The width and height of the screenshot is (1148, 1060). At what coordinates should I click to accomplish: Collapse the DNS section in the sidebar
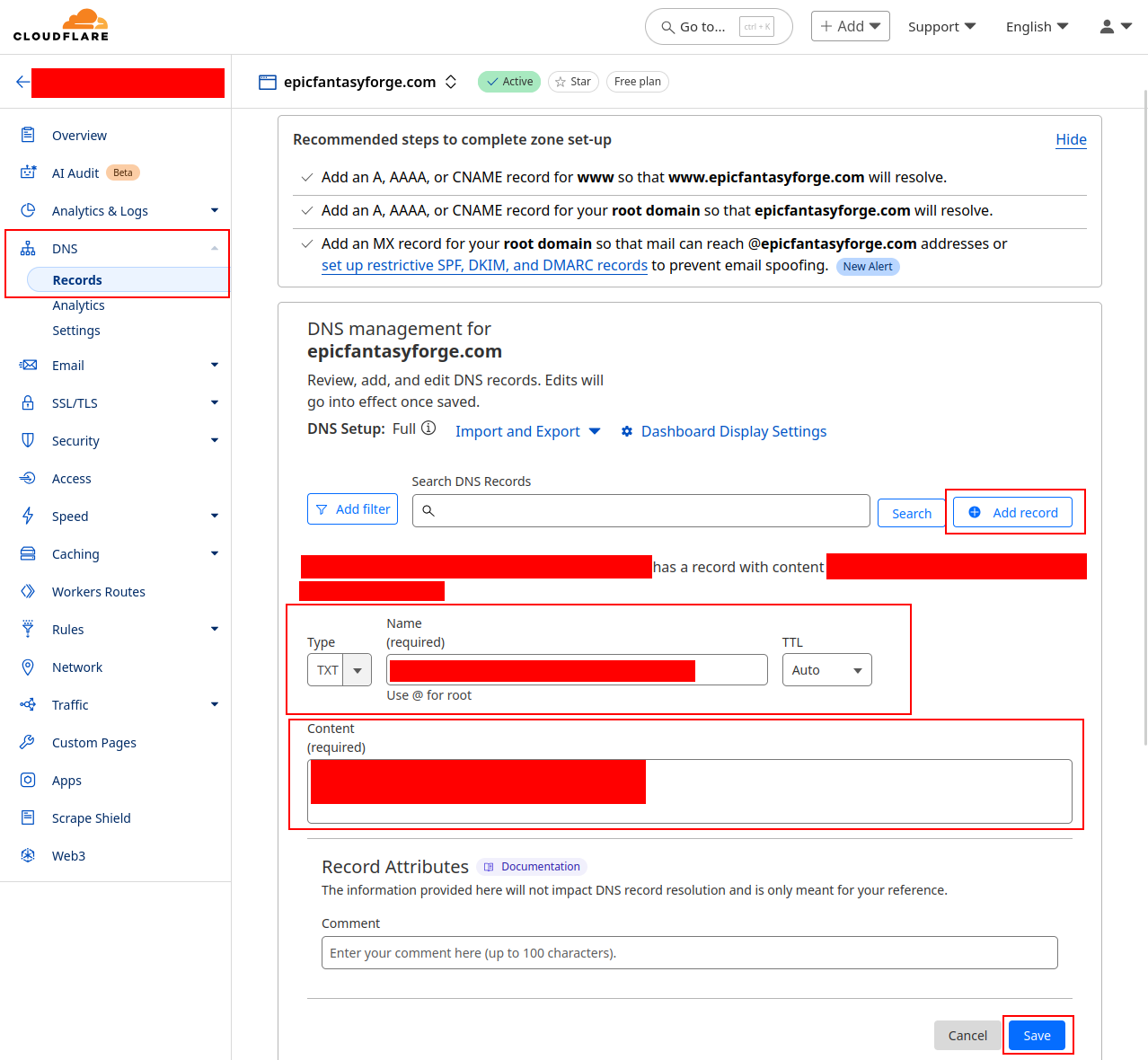coord(215,249)
